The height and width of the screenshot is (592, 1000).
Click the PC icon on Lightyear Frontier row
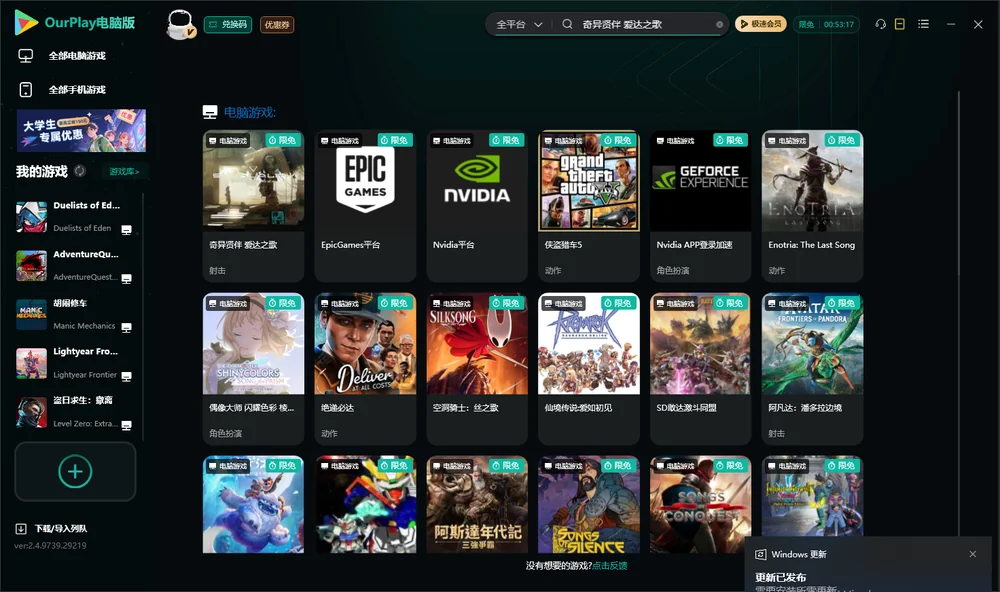point(126,376)
